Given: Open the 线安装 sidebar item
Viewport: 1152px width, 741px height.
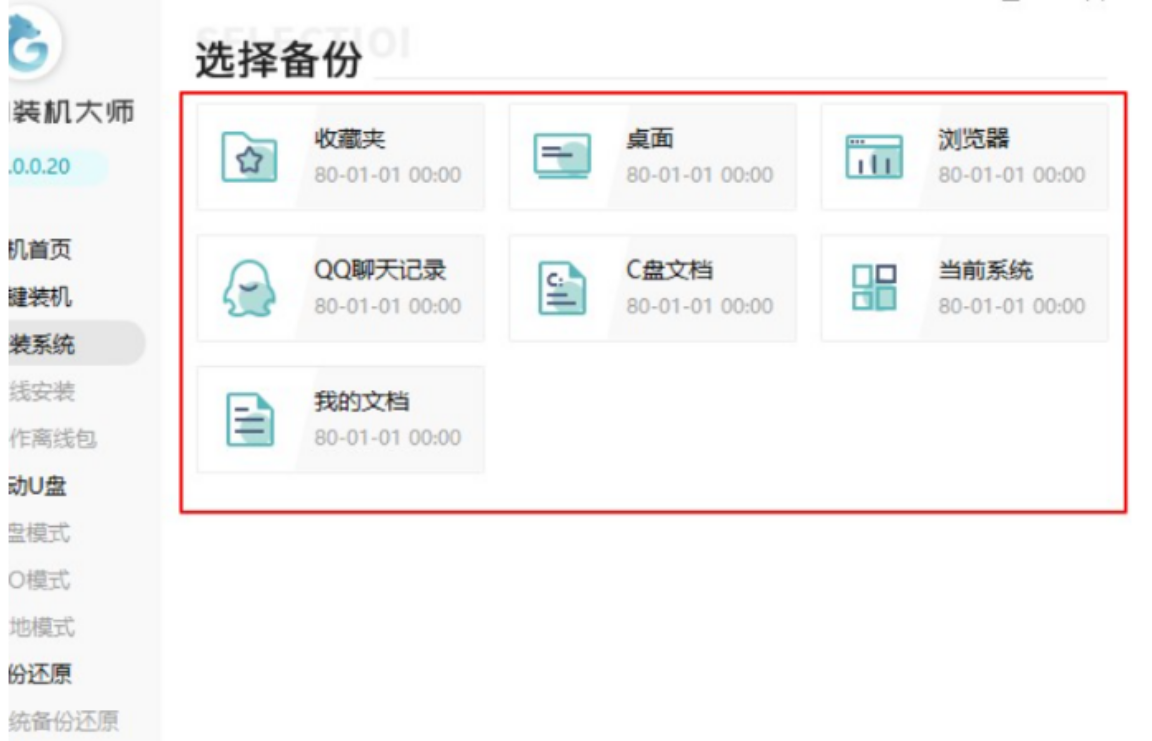Looking at the screenshot, I should click(42, 391).
